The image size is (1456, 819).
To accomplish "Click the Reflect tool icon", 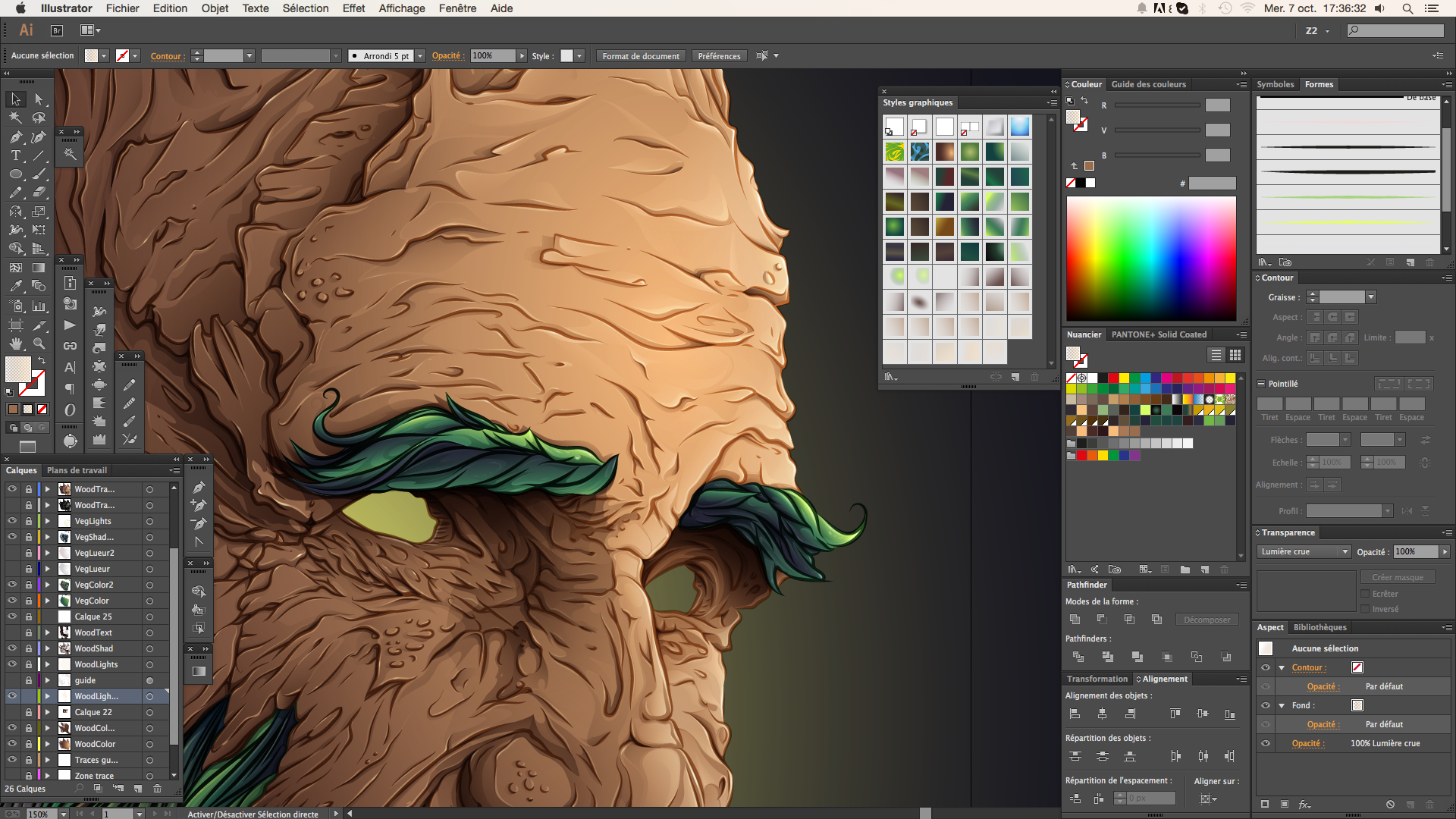I will click(16, 213).
